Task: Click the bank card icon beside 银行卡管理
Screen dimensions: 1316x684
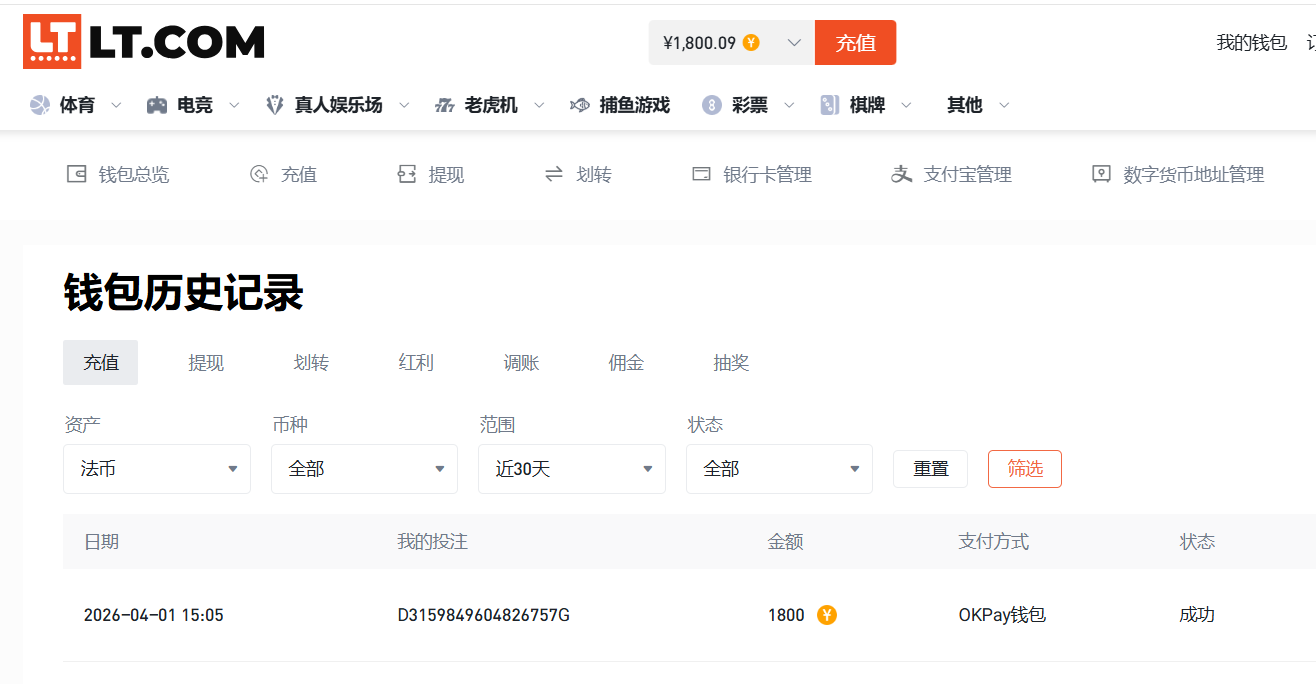Action: click(x=701, y=174)
